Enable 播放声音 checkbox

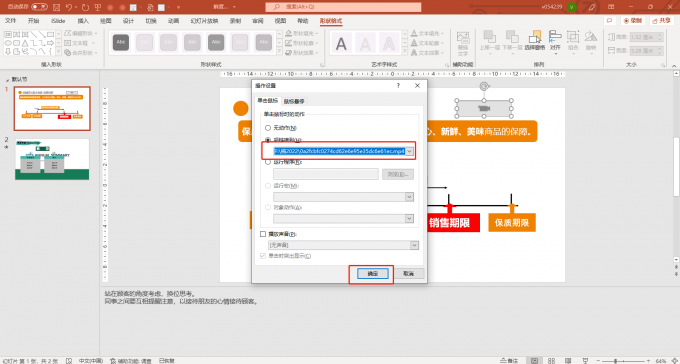coord(263,234)
